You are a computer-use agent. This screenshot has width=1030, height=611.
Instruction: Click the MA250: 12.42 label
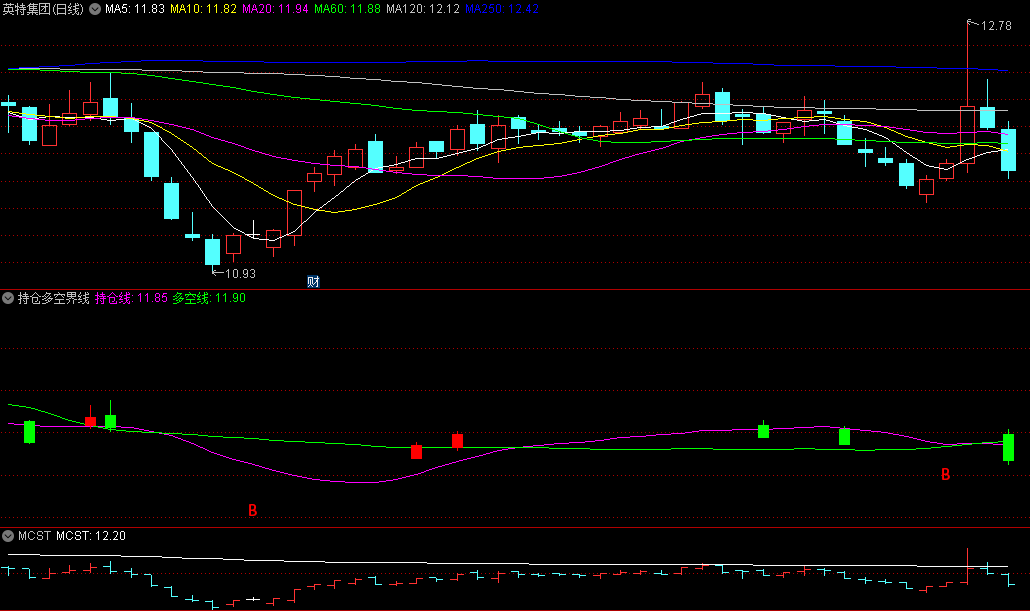click(x=502, y=9)
